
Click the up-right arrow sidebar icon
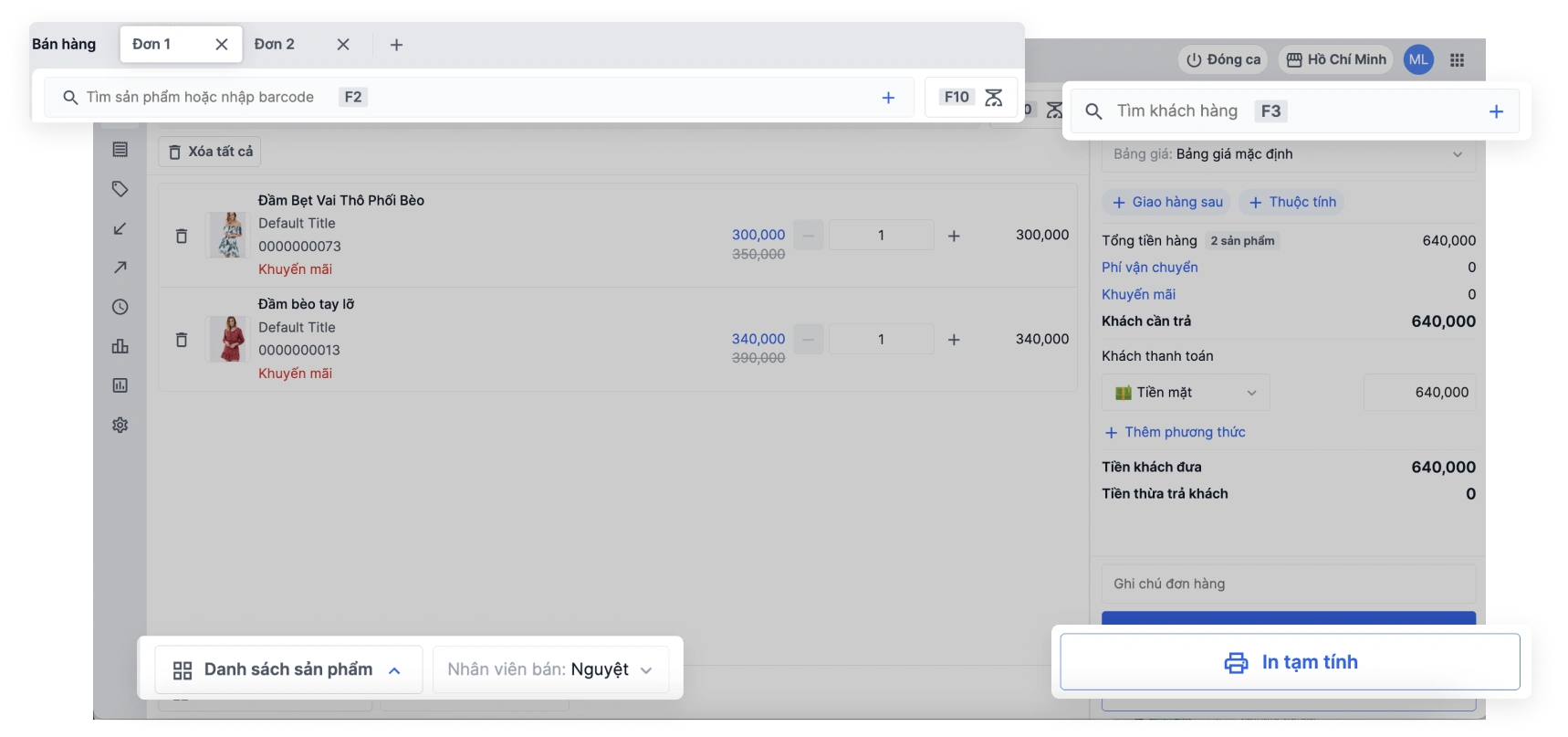[120, 268]
